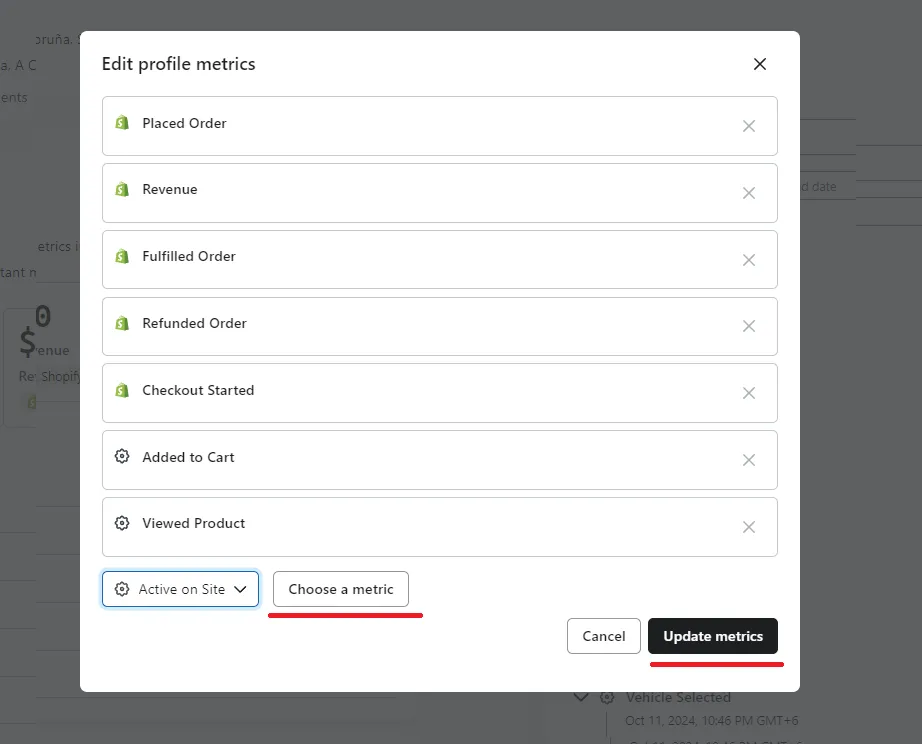
Task: Remove the Checkout Started metric
Action: coord(748,393)
